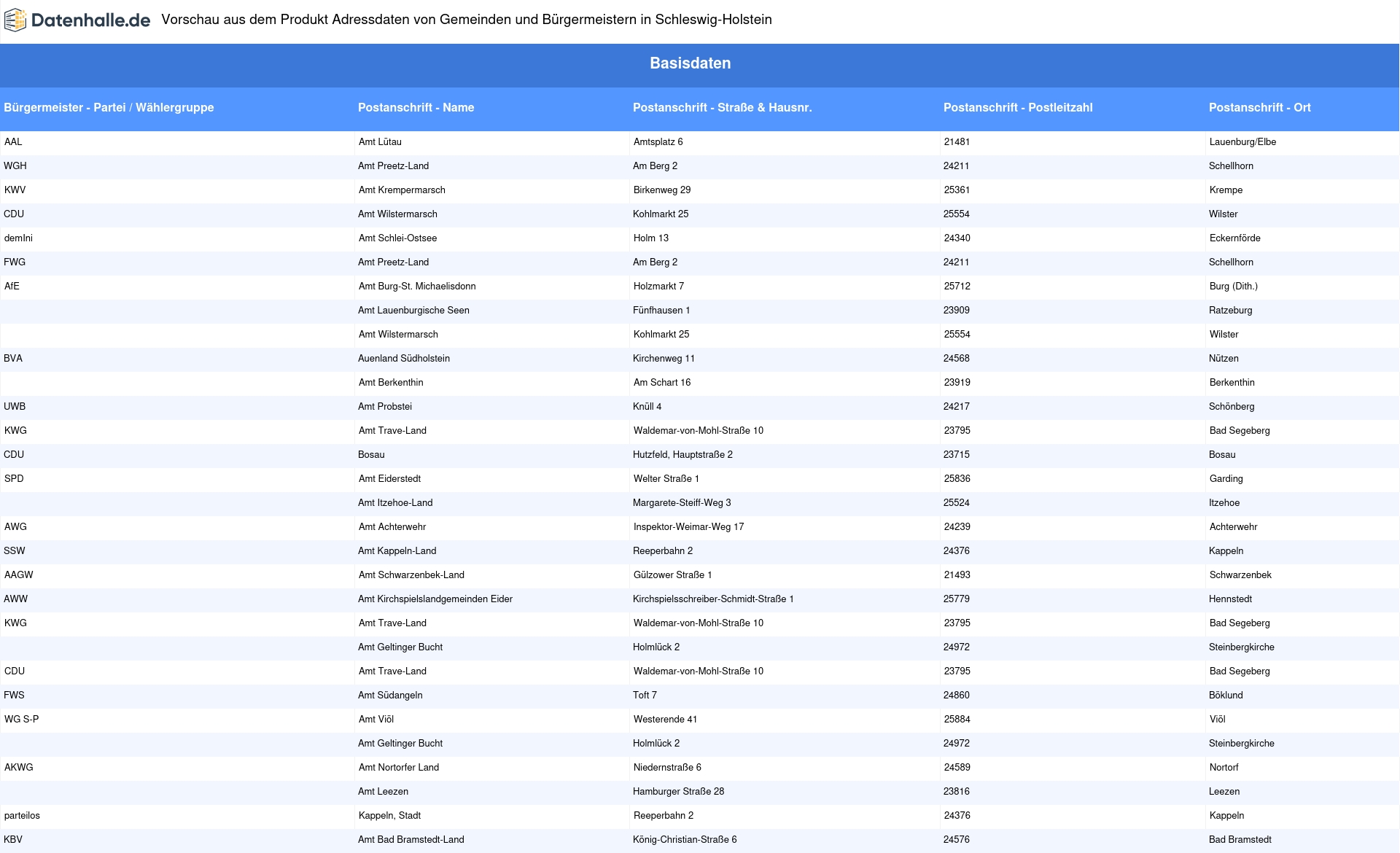Click the Eckernförde town cell
1400x853 pixels.
1234,238
